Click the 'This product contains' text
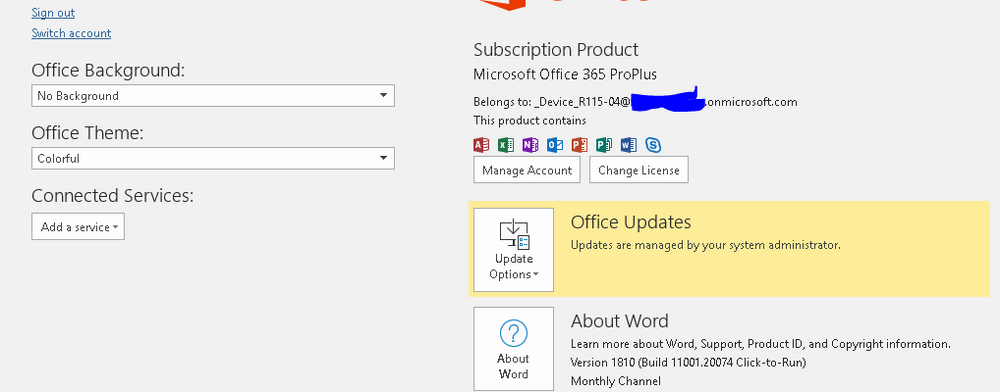 (x=530, y=120)
